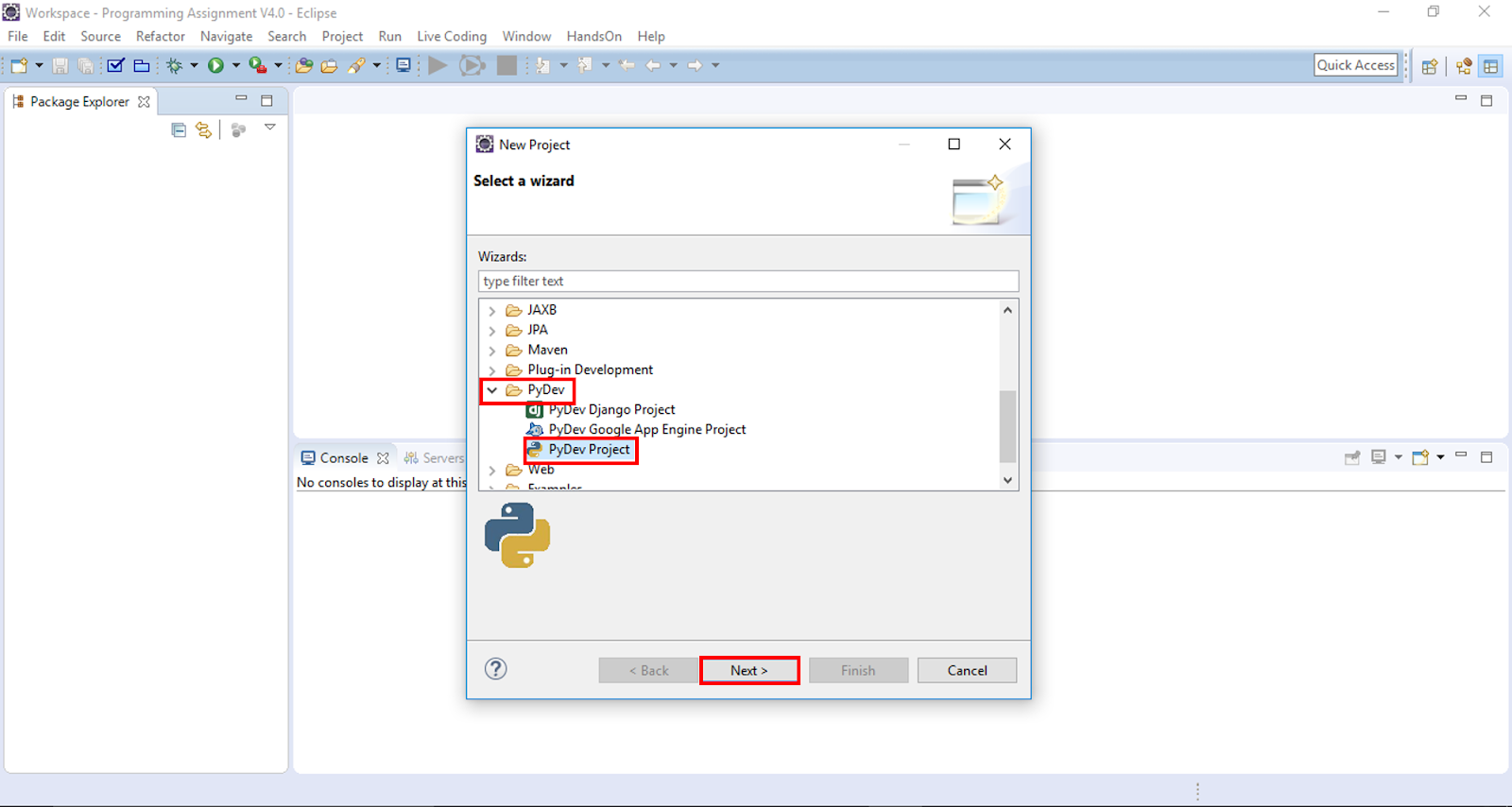Image resolution: width=1512 pixels, height=807 pixels.
Task: Click the wizard filter text field
Action: click(x=748, y=282)
